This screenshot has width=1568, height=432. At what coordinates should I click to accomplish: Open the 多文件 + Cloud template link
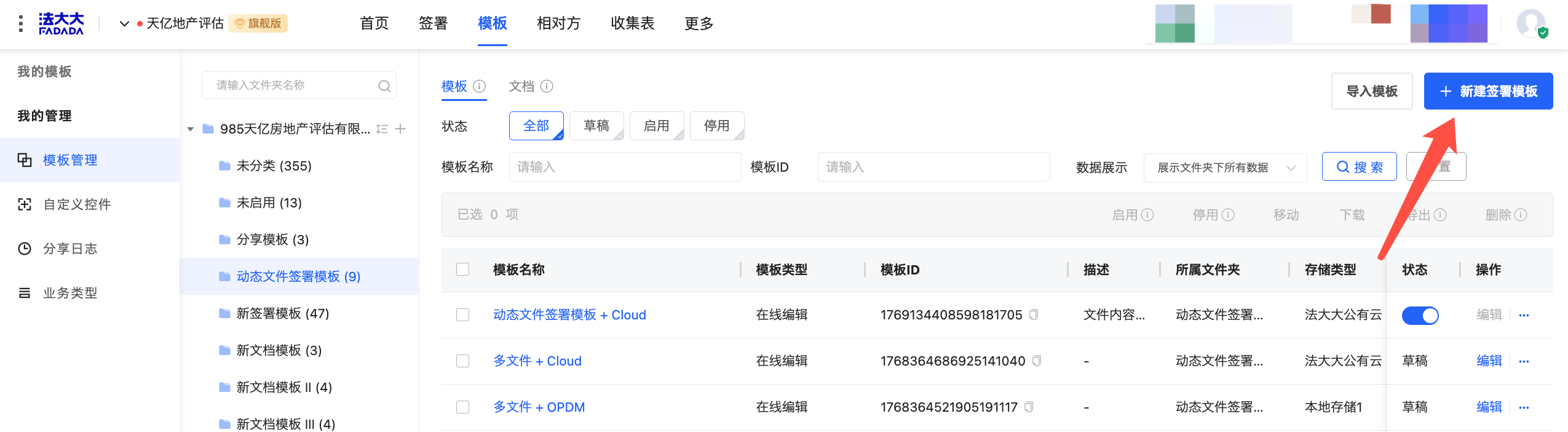pos(537,361)
